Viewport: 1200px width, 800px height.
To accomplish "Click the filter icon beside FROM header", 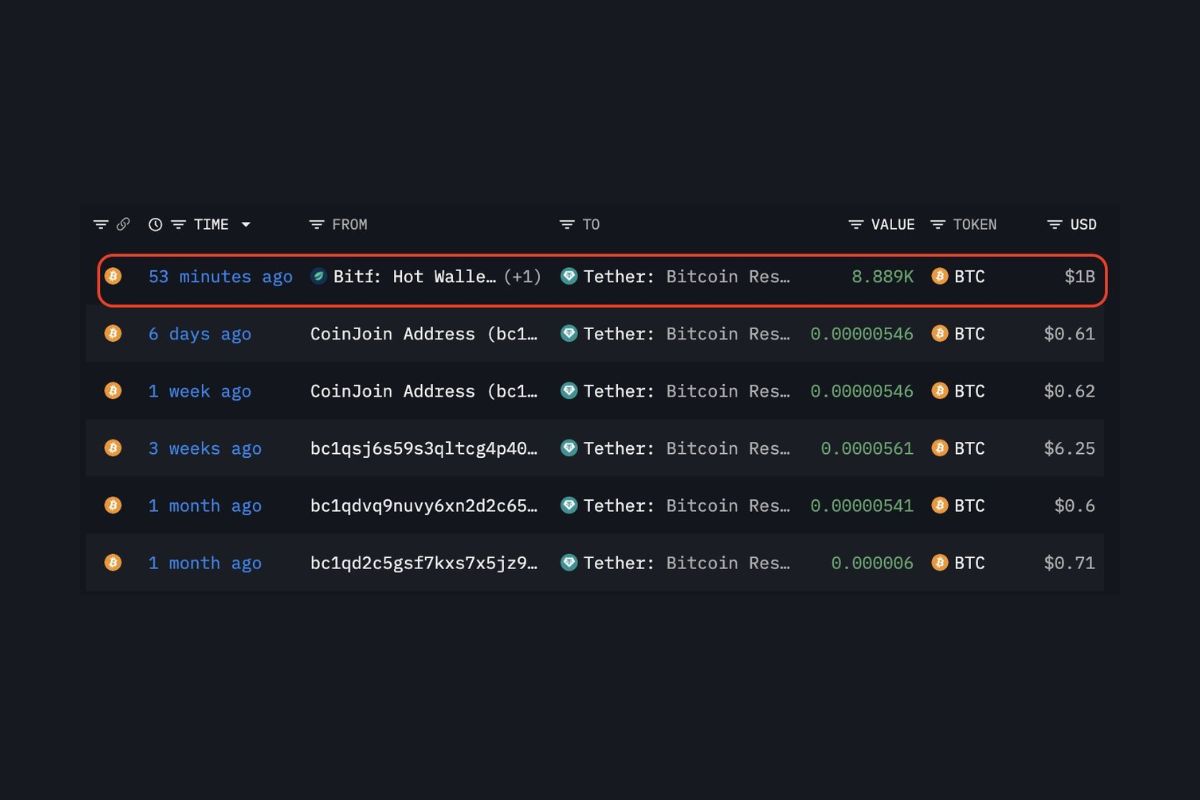I will pos(317,225).
